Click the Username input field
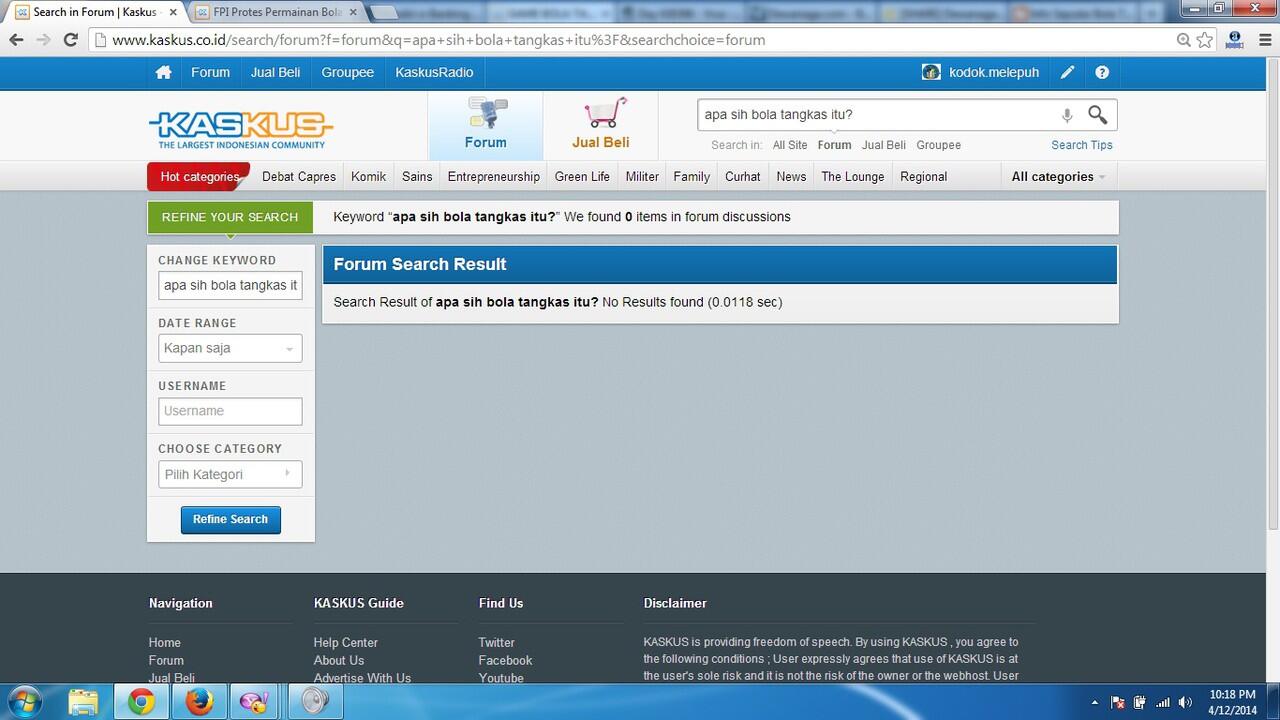The image size is (1280, 720). (230, 411)
